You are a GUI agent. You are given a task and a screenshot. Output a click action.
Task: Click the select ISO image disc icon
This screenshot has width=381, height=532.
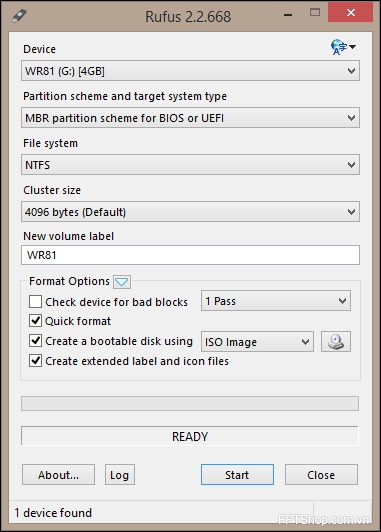coord(336,341)
